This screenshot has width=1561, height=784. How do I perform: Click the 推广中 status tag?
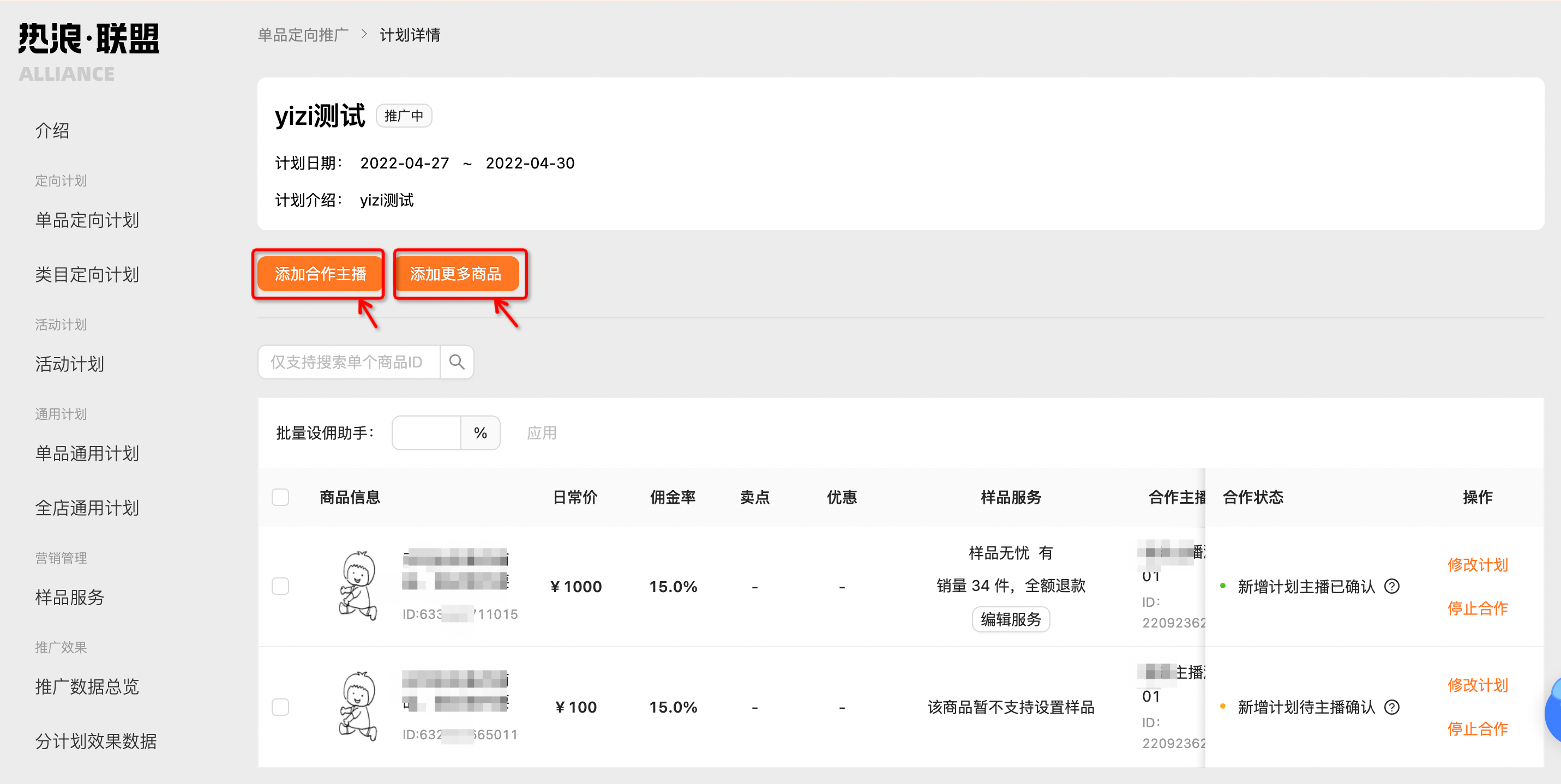click(404, 116)
